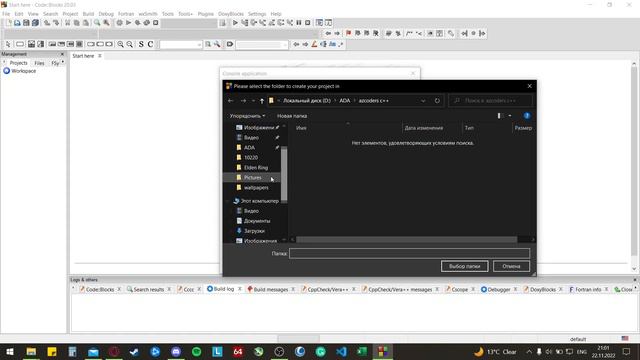Click the Zoom out icon
The image size is (640, 360).
pyautogui.click(x=130, y=44)
